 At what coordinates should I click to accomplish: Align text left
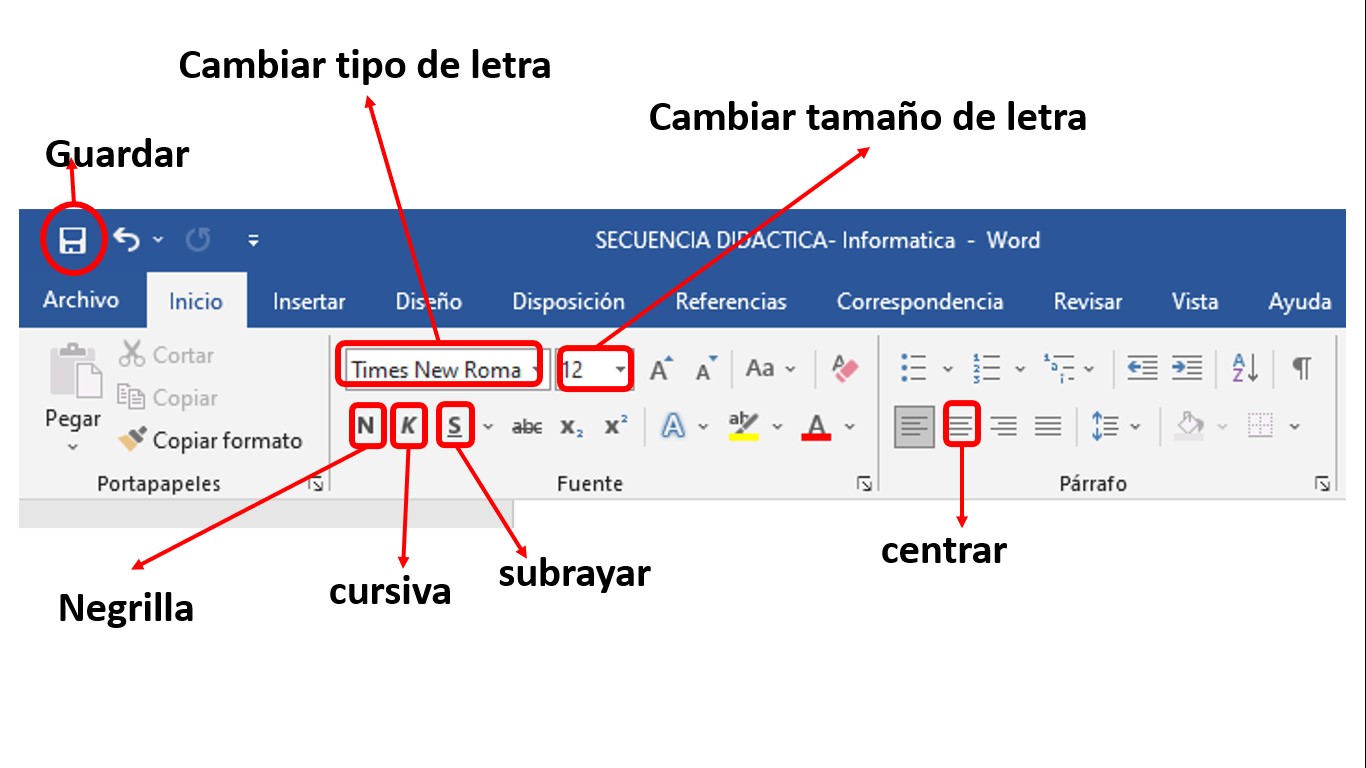[914, 427]
